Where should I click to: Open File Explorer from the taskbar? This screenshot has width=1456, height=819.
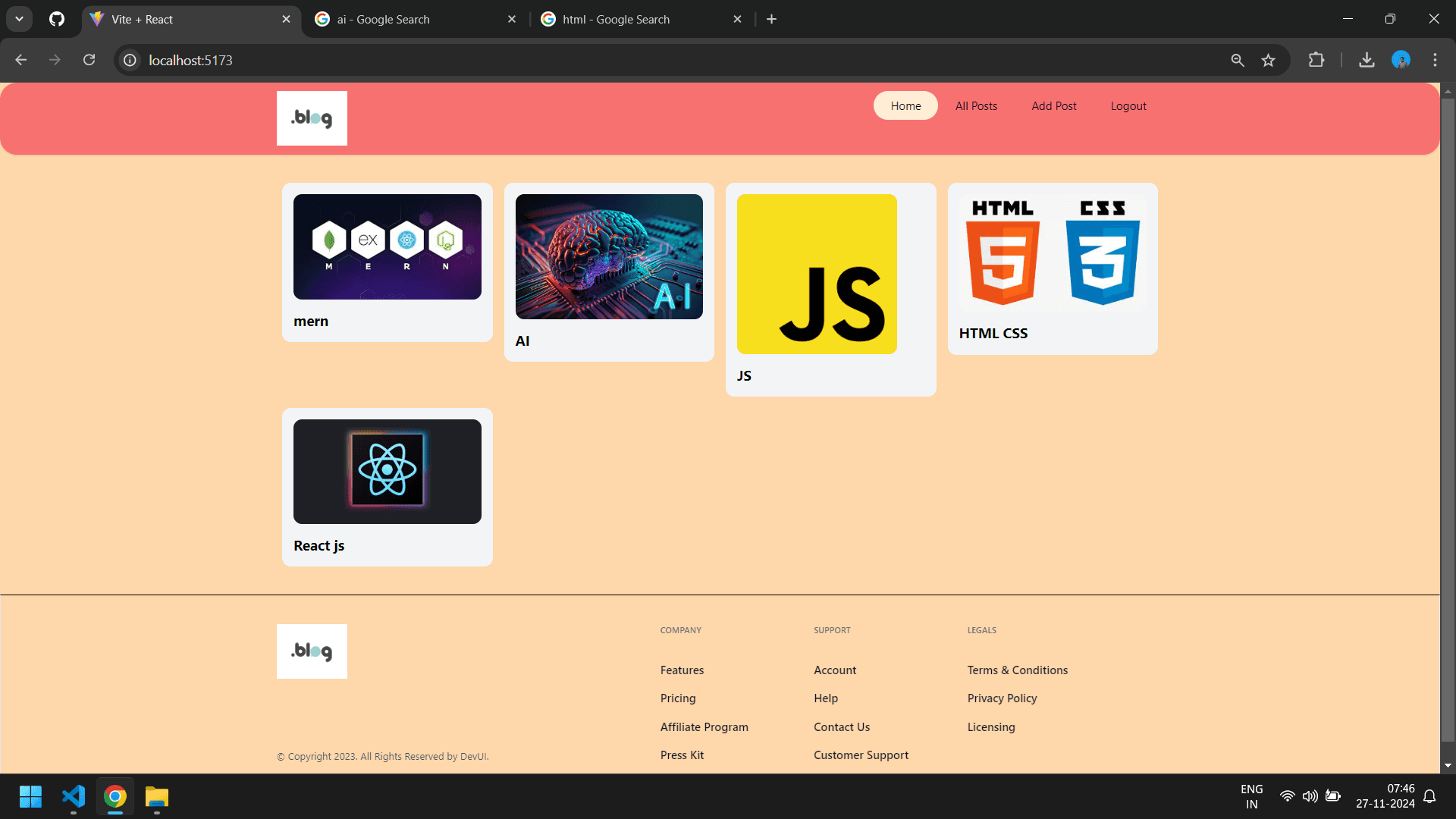tap(157, 797)
